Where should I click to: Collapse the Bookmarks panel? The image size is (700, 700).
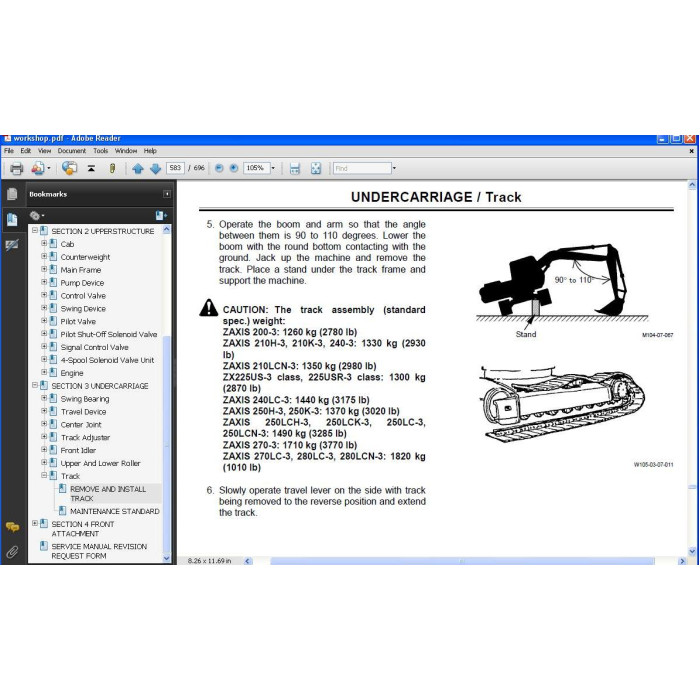(x=167, y=194)
